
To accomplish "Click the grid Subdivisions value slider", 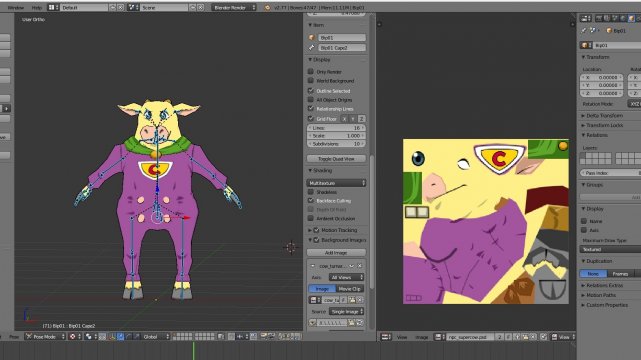I will click(336, 144).
